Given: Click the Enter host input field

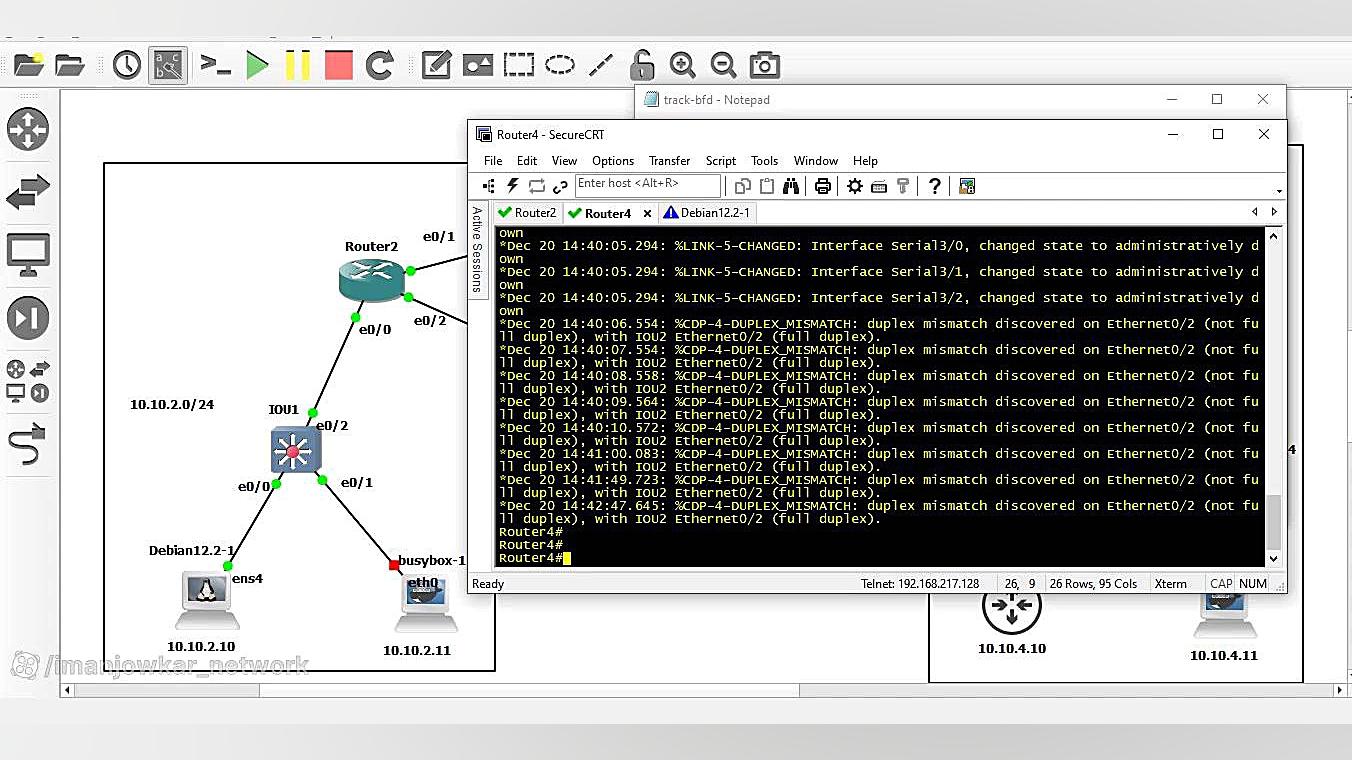Looking at the screenshot, I should [648, 185].
